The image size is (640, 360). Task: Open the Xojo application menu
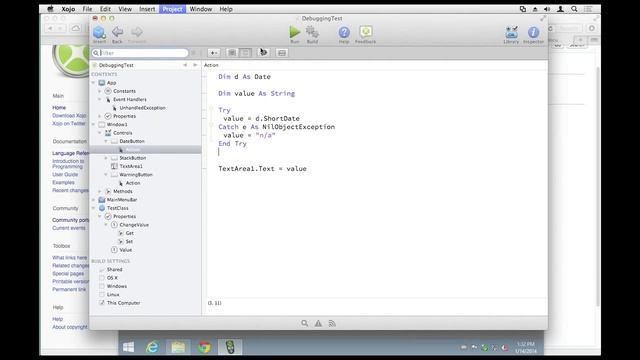[68, 9]
